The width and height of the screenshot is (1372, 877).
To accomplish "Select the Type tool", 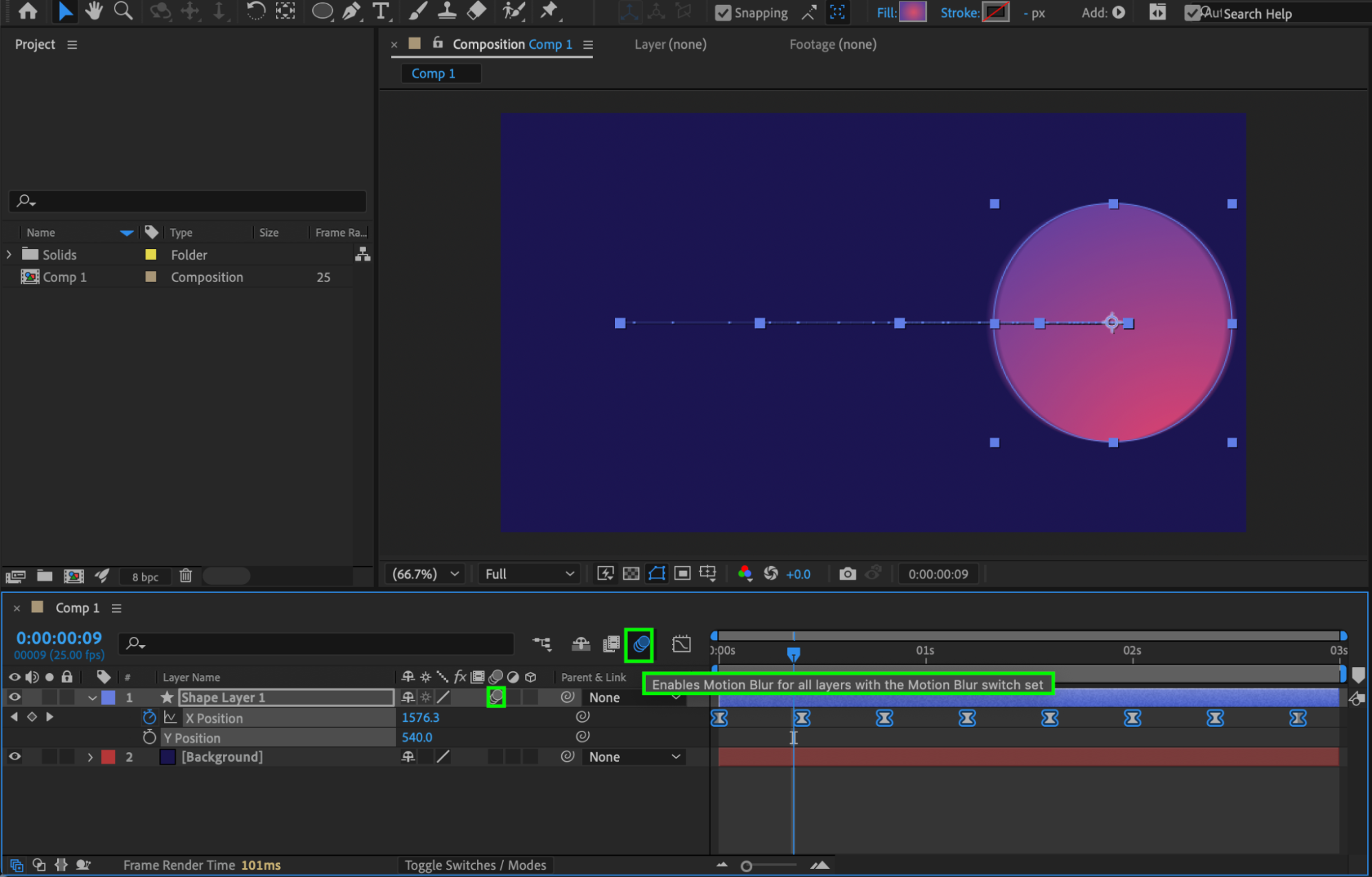I will pos(380,11).
